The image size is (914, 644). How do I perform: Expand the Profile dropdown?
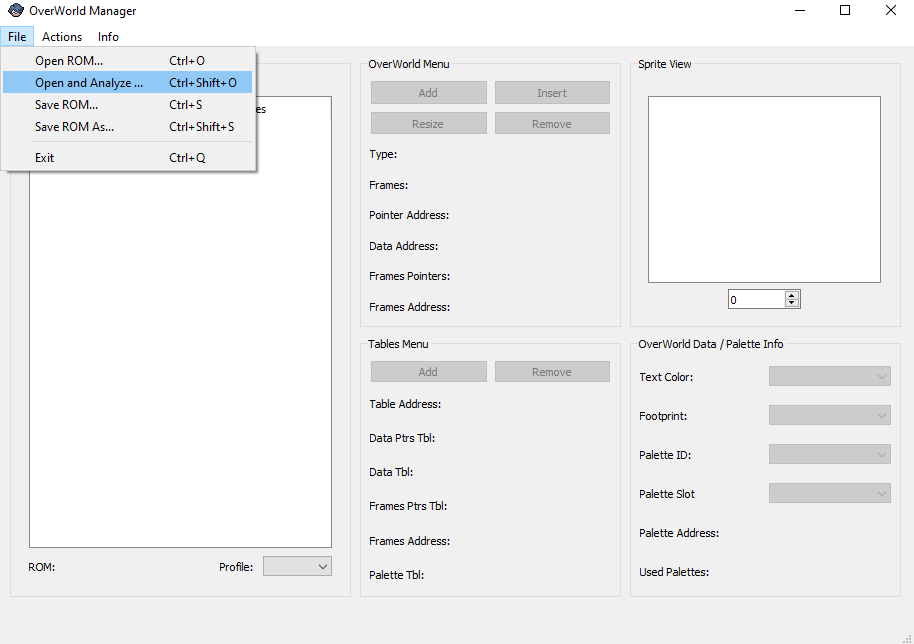[297, 566]
